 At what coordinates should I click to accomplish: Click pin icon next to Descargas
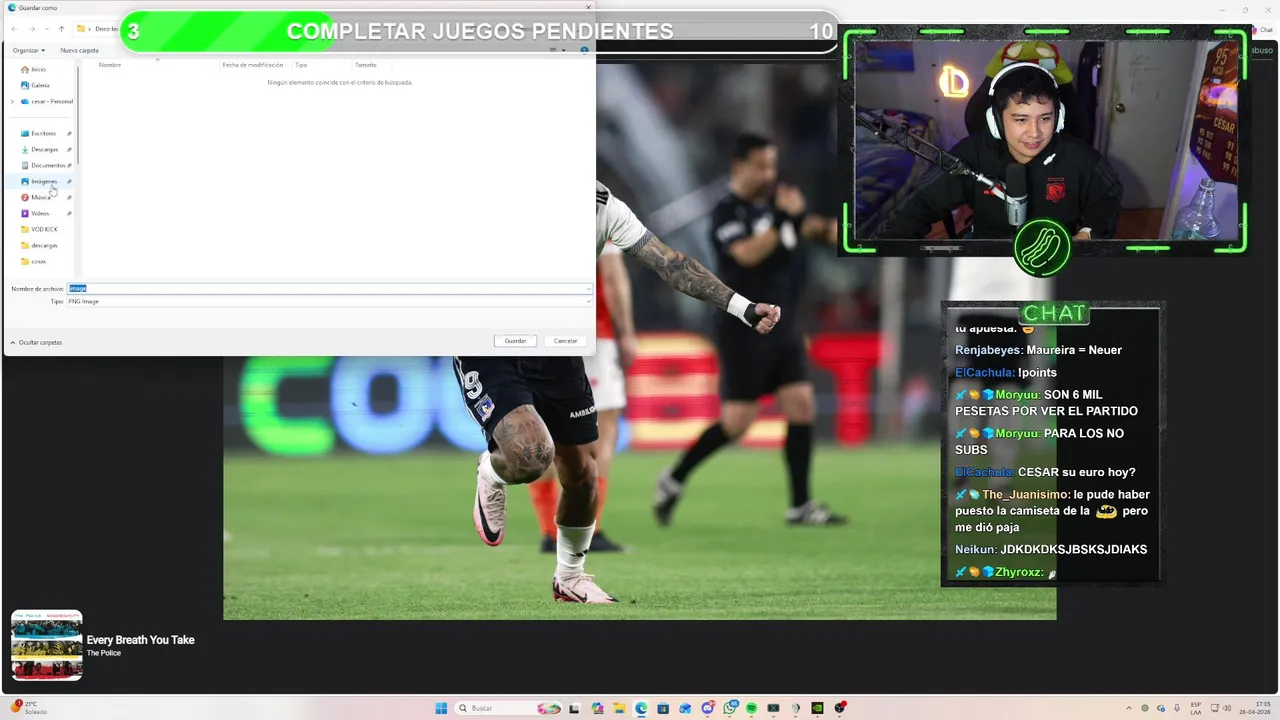pos(69,149)
